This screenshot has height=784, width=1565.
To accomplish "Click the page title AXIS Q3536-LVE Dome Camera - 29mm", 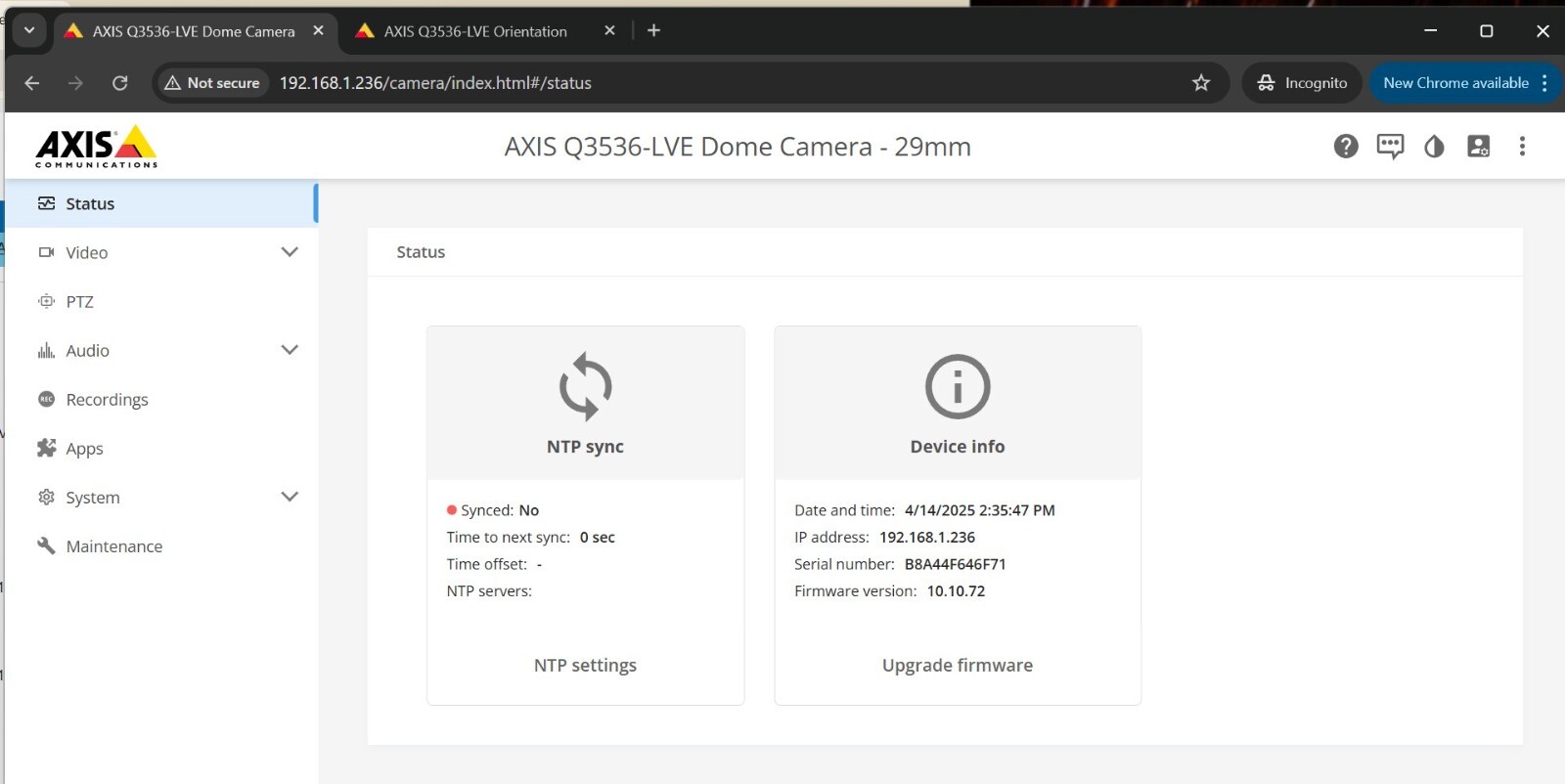I will (738, 147).
